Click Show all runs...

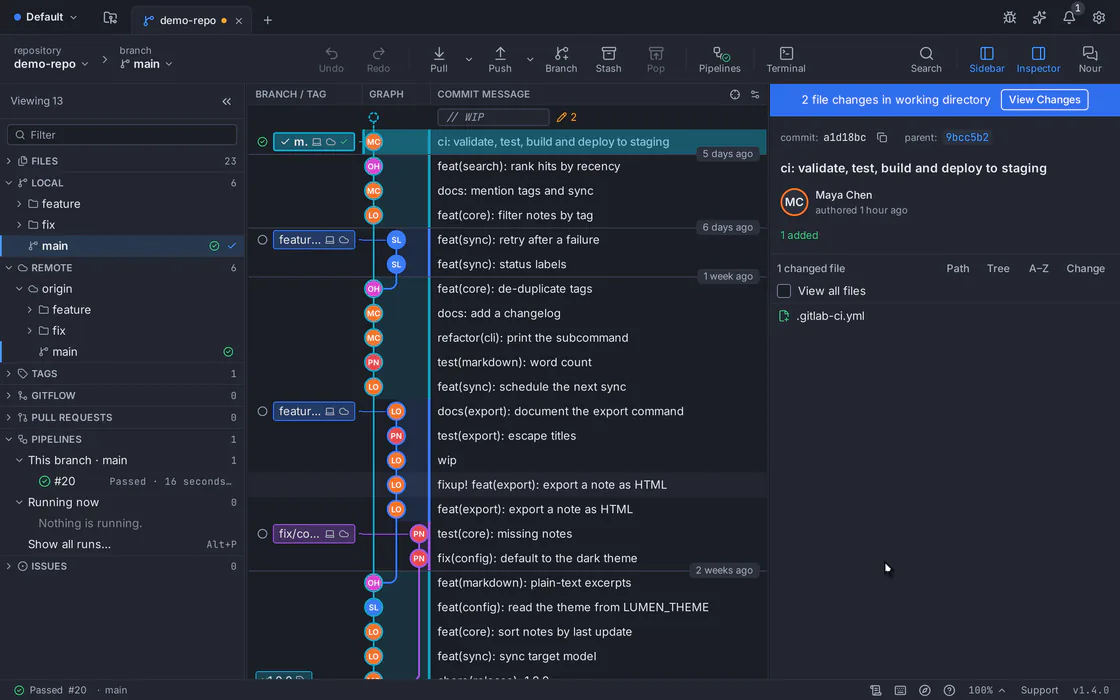coord(69,544)
